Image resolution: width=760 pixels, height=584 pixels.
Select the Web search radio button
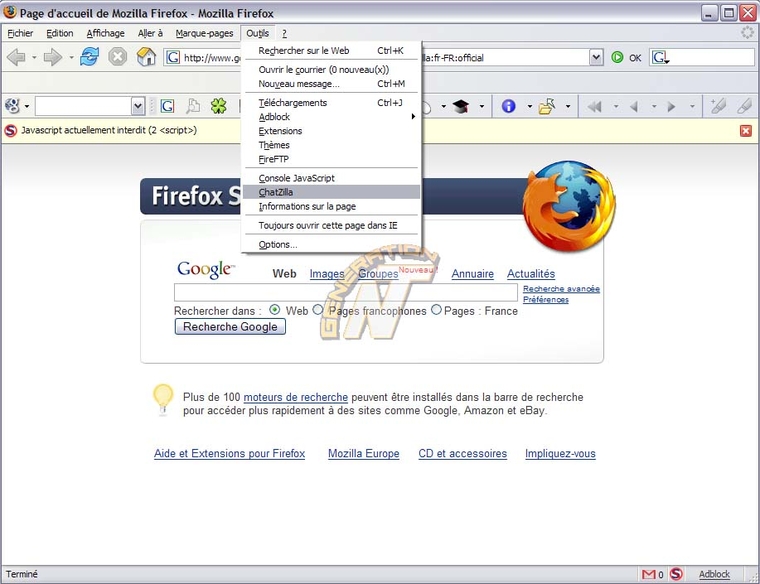[274, 310]
